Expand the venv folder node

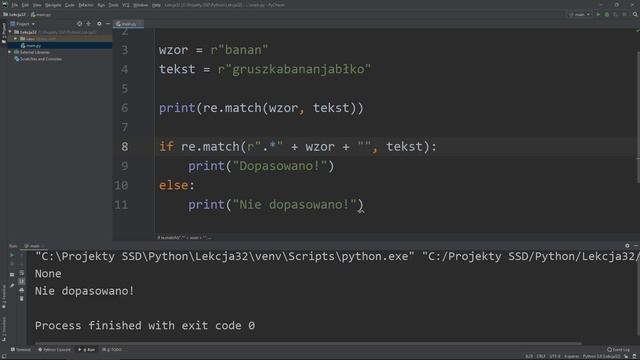[16, 38]
